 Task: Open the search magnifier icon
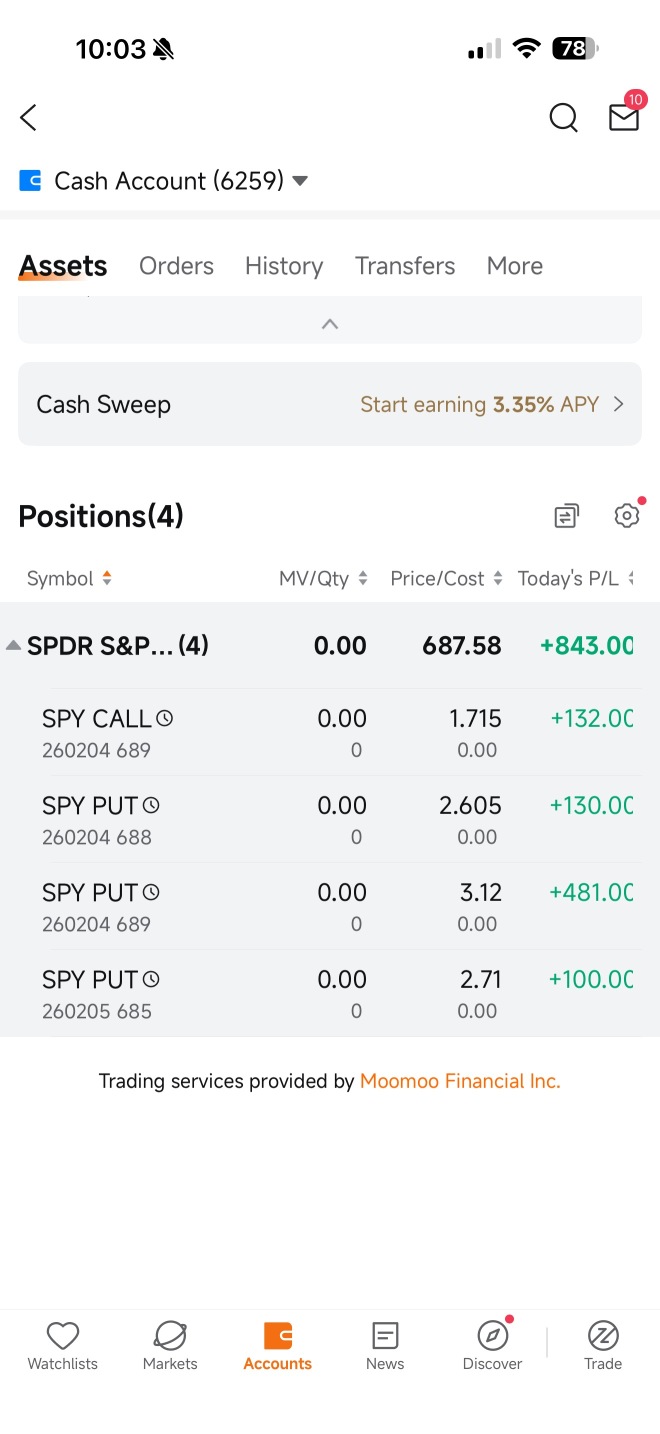[564, 118]
